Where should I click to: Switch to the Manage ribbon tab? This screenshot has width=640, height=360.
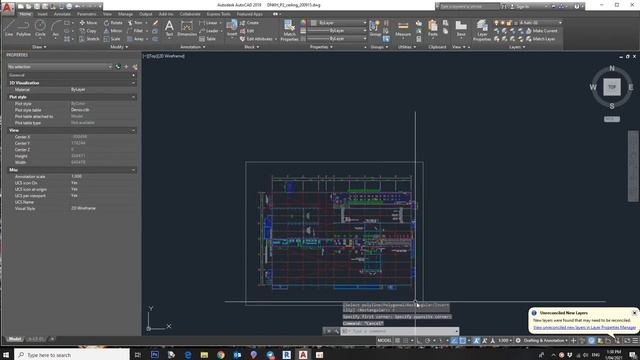(125, 14)
